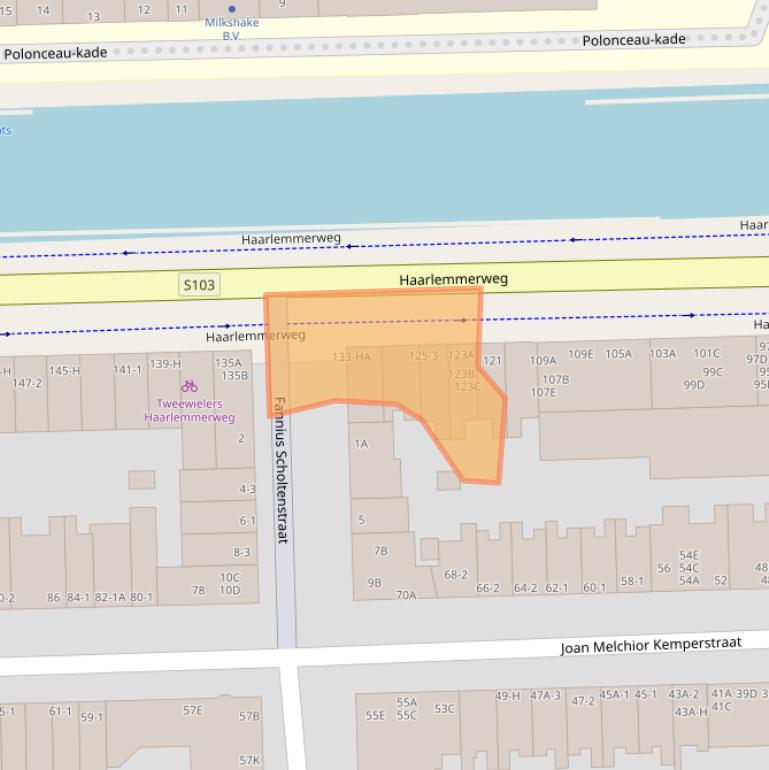Click building number 133-HA
Image resolution: width=769 pixels, height=770 pixels.
point(351,357)
